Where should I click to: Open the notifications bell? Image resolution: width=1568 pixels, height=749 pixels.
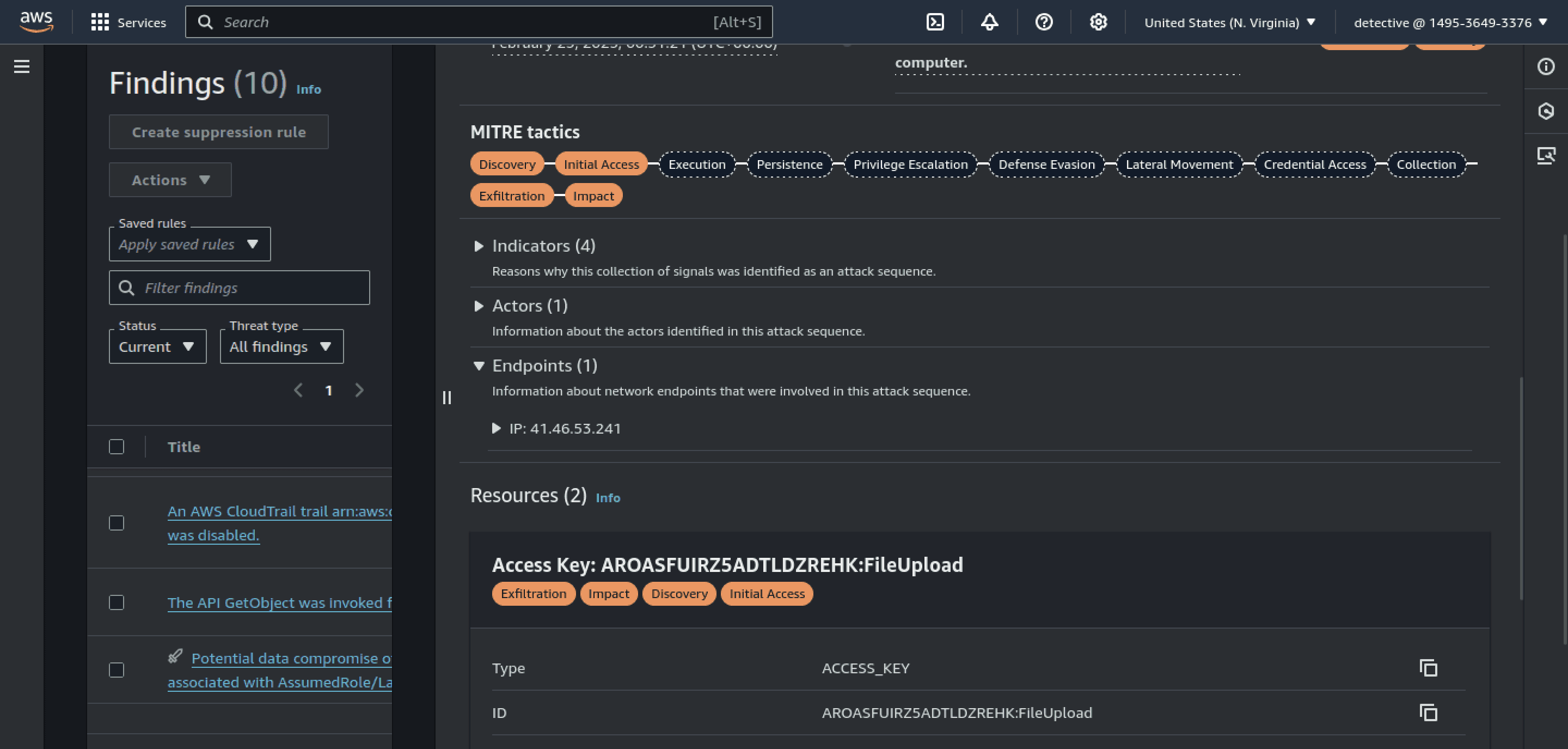[989, 22]
